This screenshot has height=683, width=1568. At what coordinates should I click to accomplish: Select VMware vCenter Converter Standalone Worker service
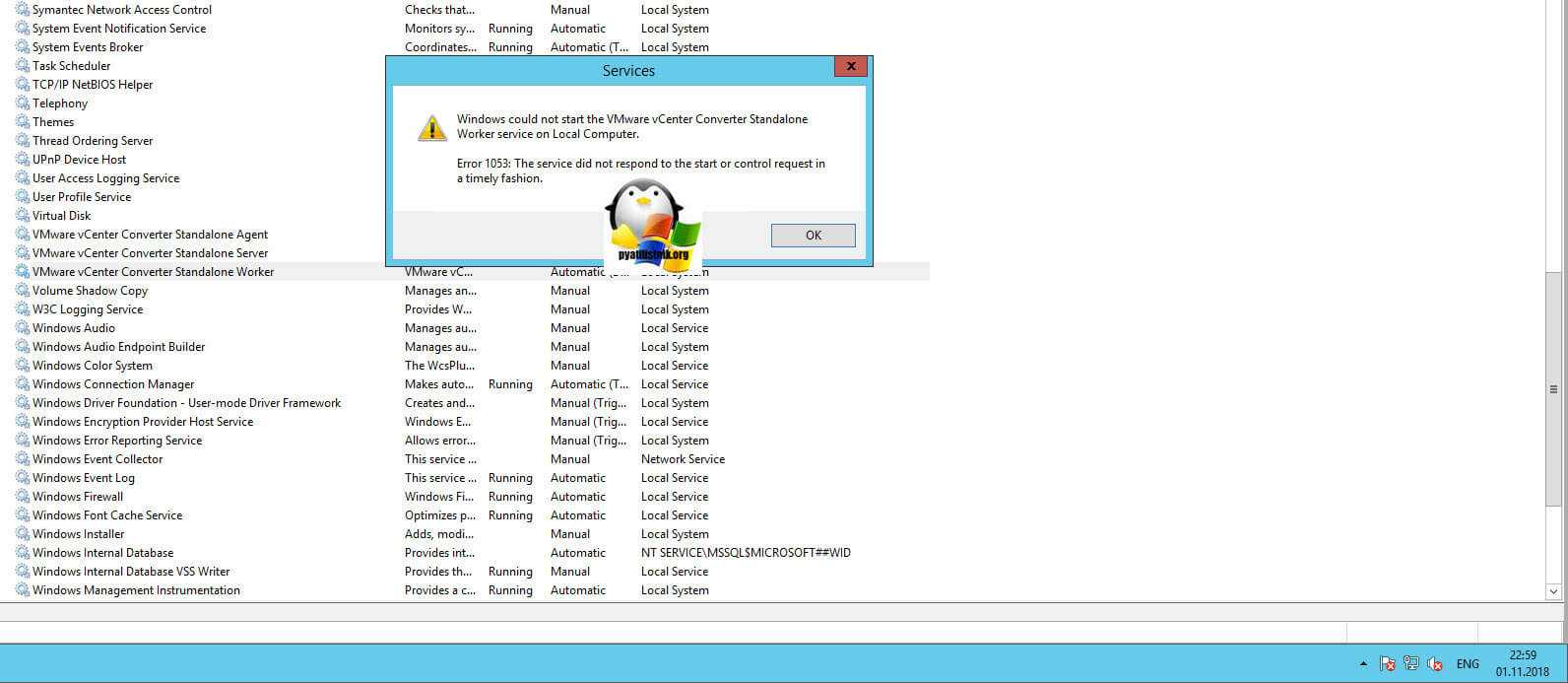click(x=153, y=272)
